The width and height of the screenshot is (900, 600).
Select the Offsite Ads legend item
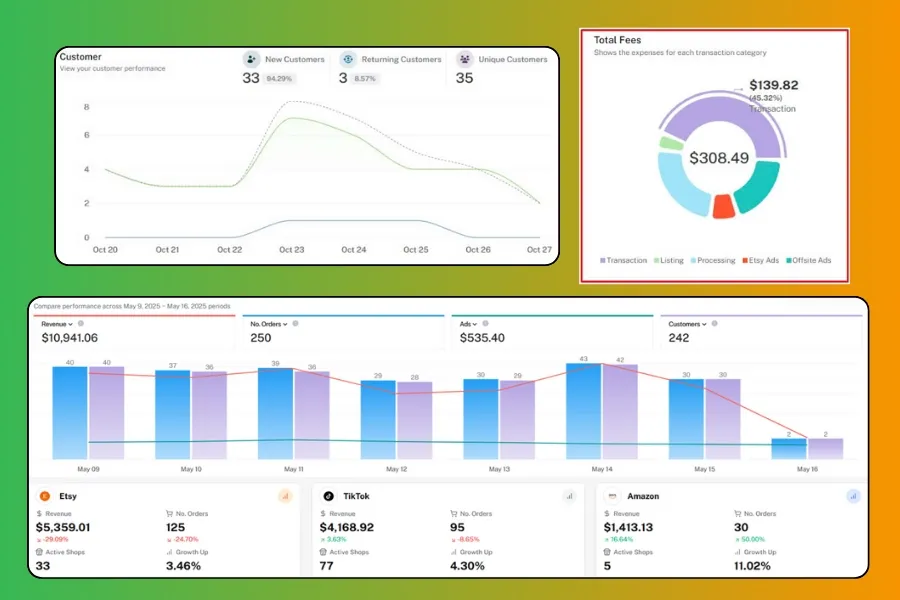pyautogui.click(x=808, y=261)
